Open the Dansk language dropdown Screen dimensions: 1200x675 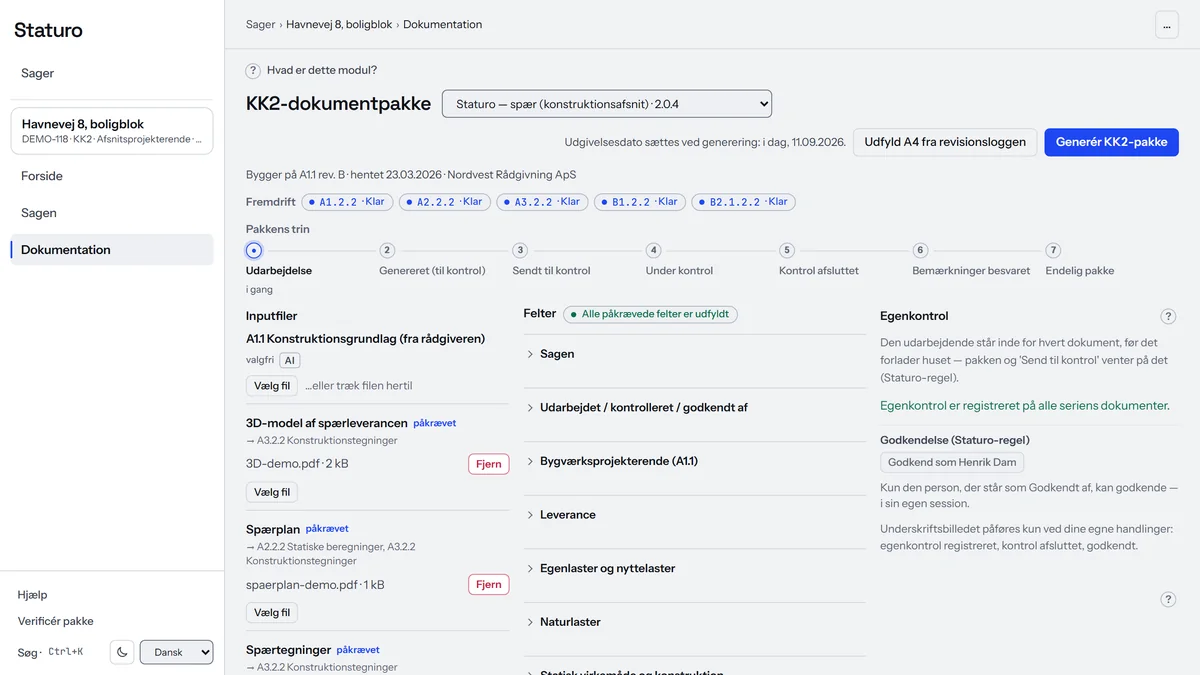[x=177, y=652]
